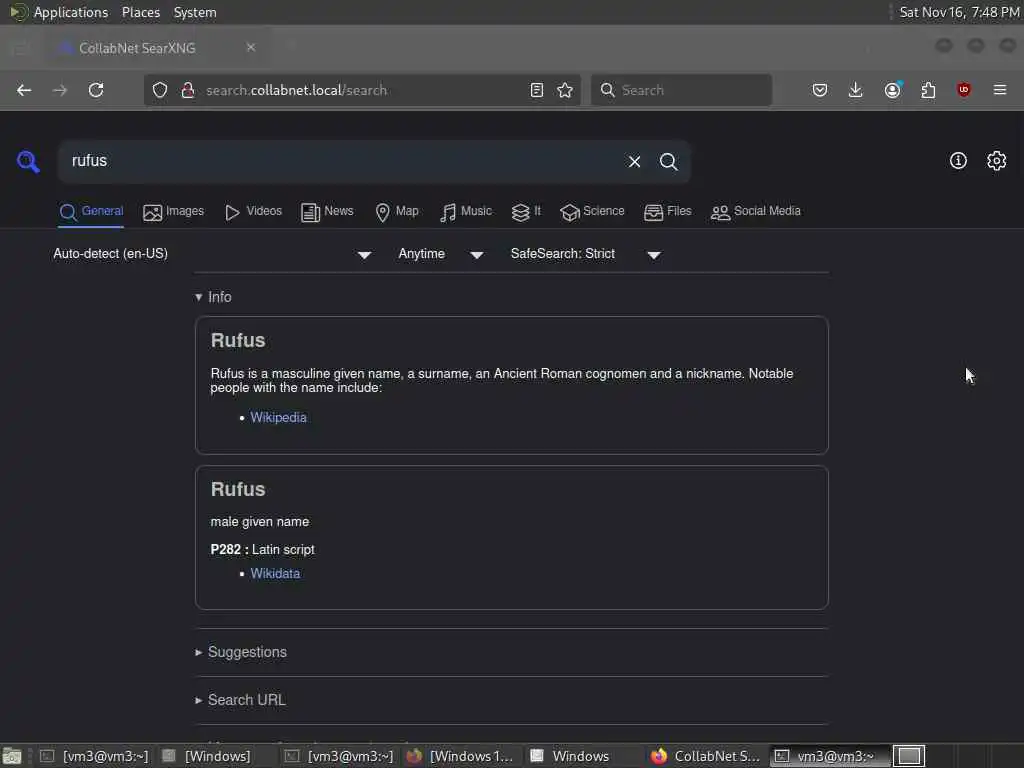Image resolution: width=1024 pixels, height=768 pixels.
Task: Open the System menu
Action: point(195,12)
